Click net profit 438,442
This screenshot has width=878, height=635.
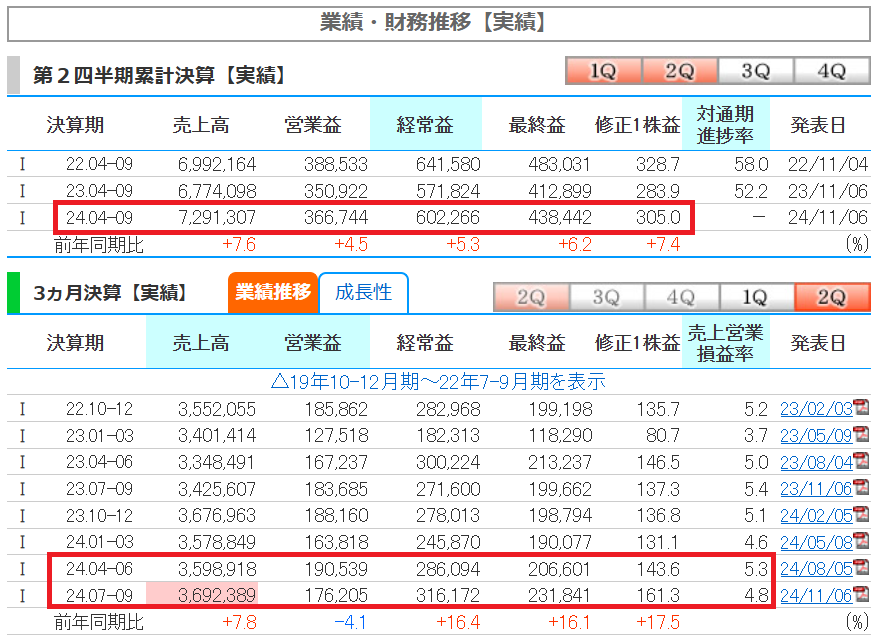click(x=559, y=218)
